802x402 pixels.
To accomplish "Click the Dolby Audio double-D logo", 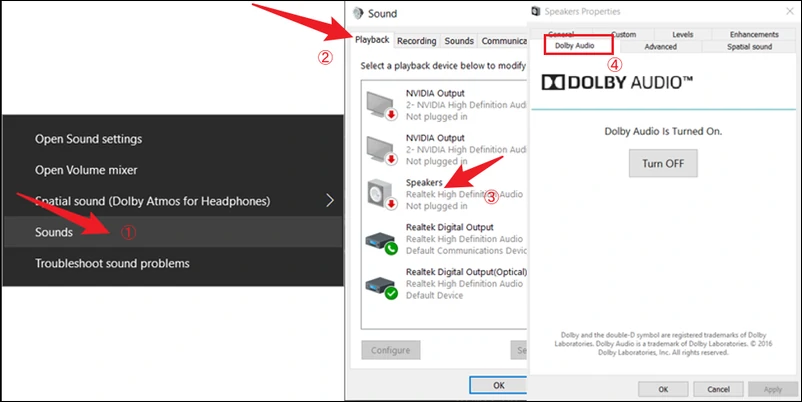I will tap(553, 82).
